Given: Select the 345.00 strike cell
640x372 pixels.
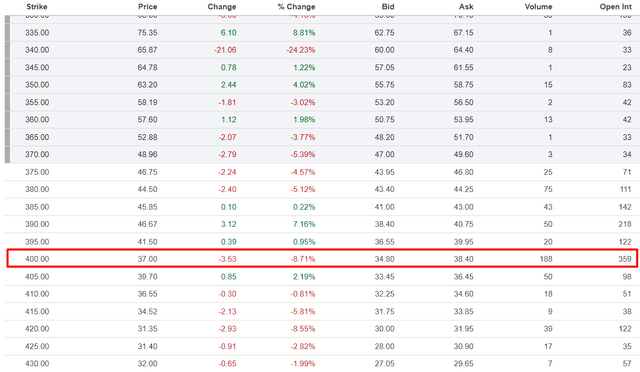Looking at the screenshot, I should pyautogui.click(x=37, y=67).
